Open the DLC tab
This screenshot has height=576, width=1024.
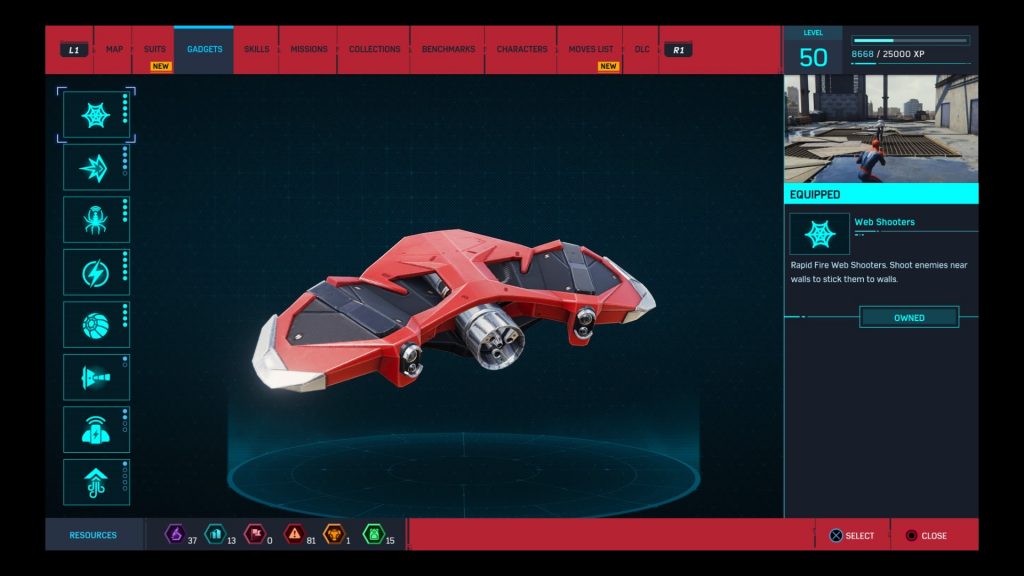pyautogui.click(x=642, y=50)
